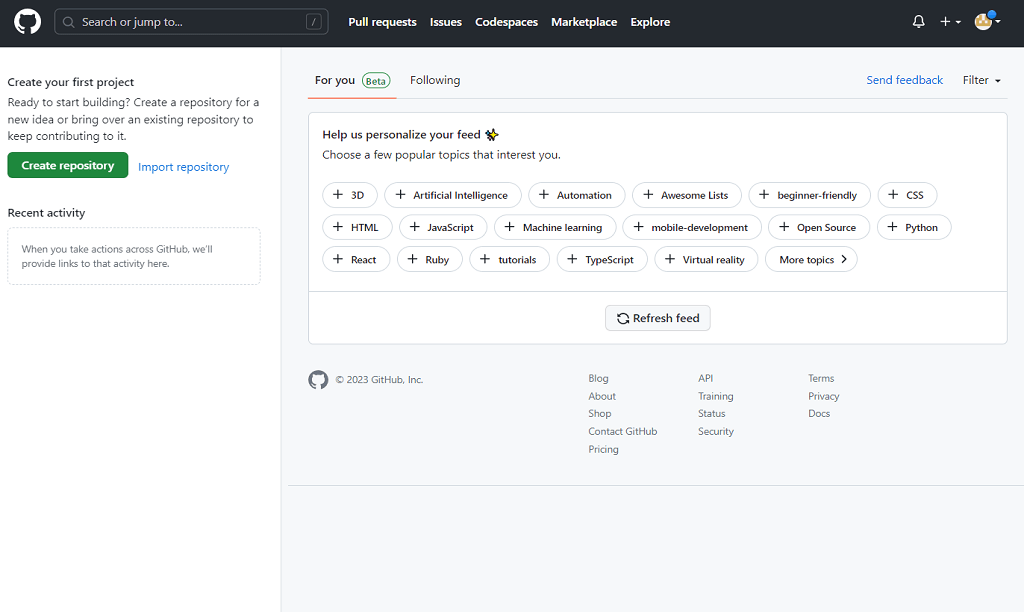1024x612 pixels.
Task: Click Send feedback link
Action: click(x=904, y=80)
